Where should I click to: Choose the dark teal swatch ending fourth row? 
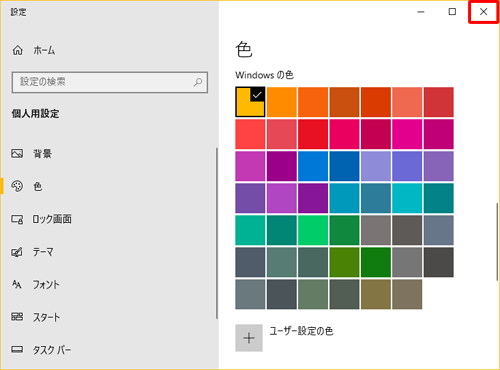439,198
